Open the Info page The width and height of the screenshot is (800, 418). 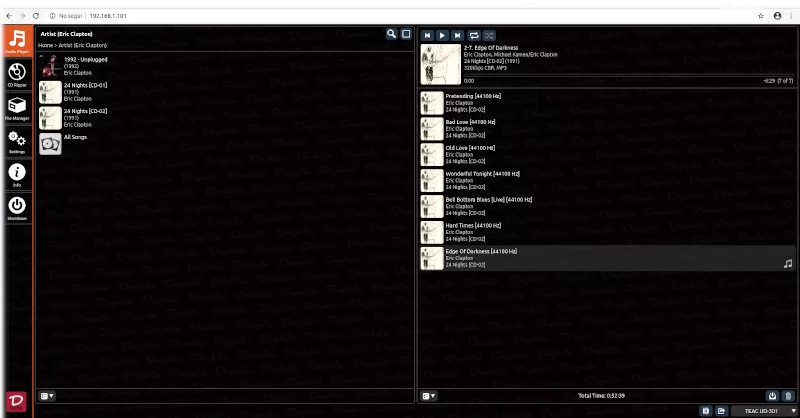pyautogui.click(x=17, y=175)
